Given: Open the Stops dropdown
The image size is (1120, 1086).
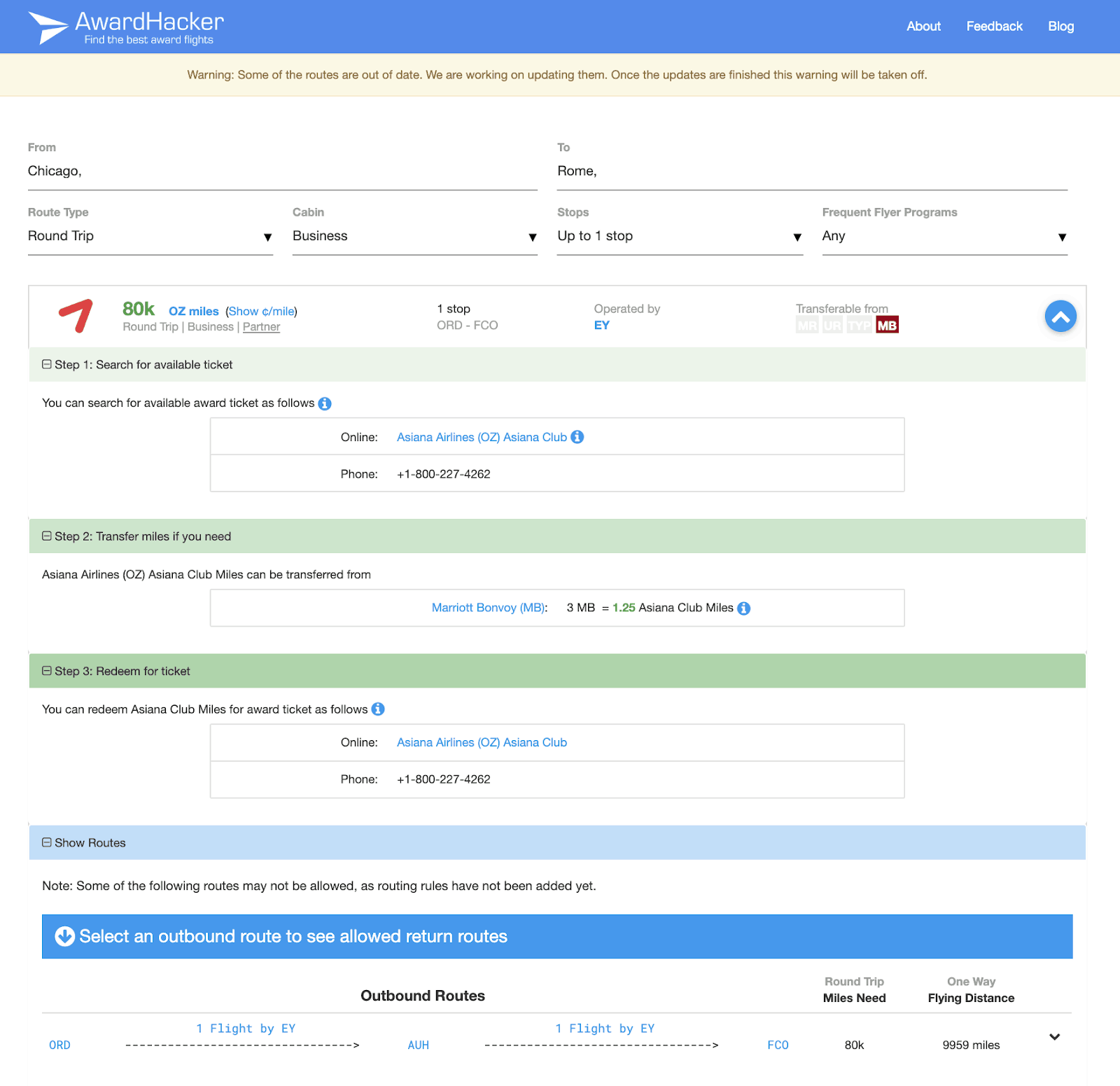Looking at the screenshot, I should 680,236.
